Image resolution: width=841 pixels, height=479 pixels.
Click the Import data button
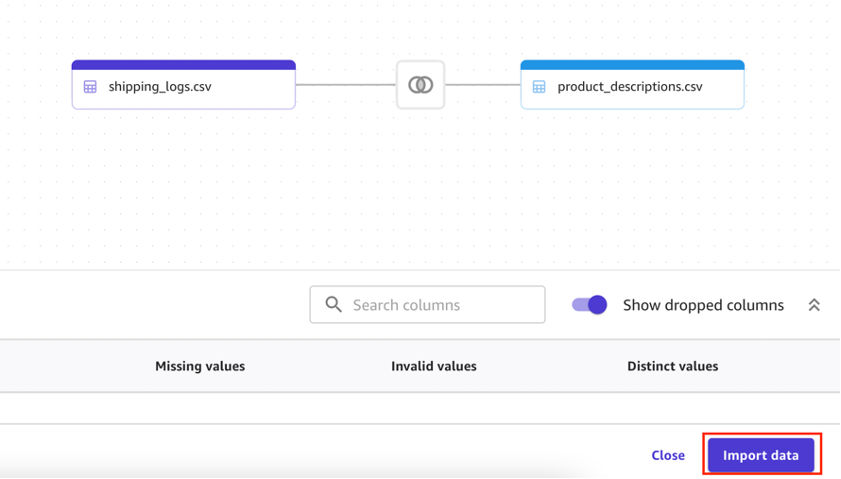coord(761,455)
